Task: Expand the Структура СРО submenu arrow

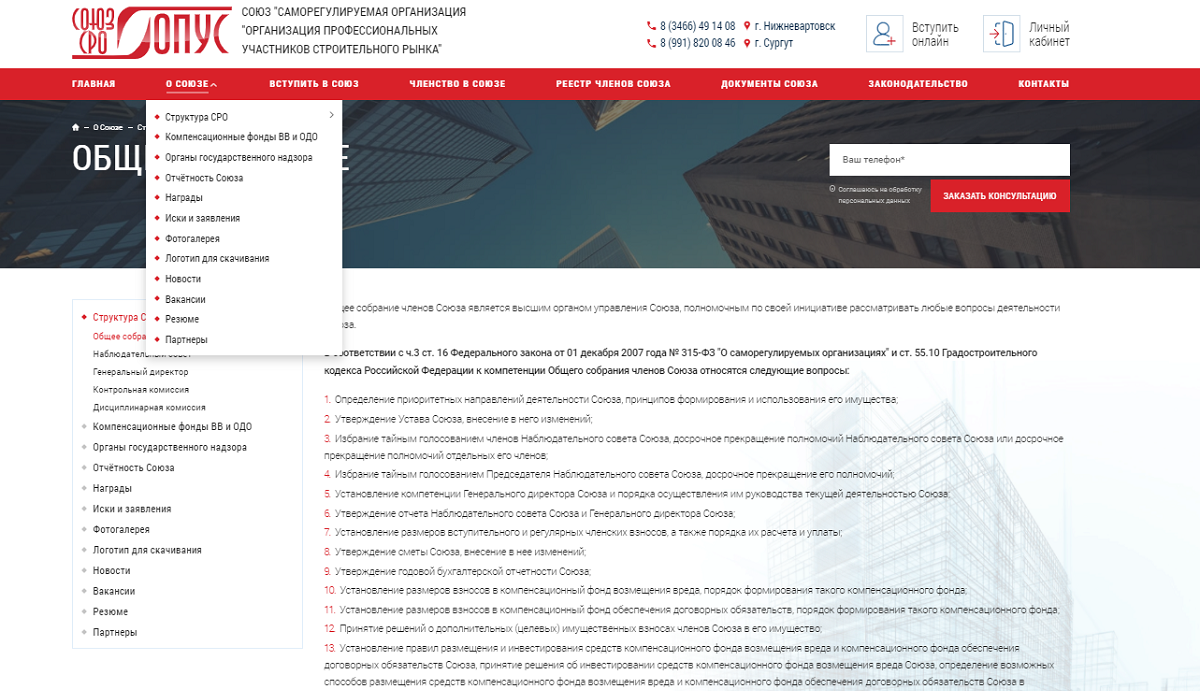Action: pyautogui.click(x=331, y=117)
